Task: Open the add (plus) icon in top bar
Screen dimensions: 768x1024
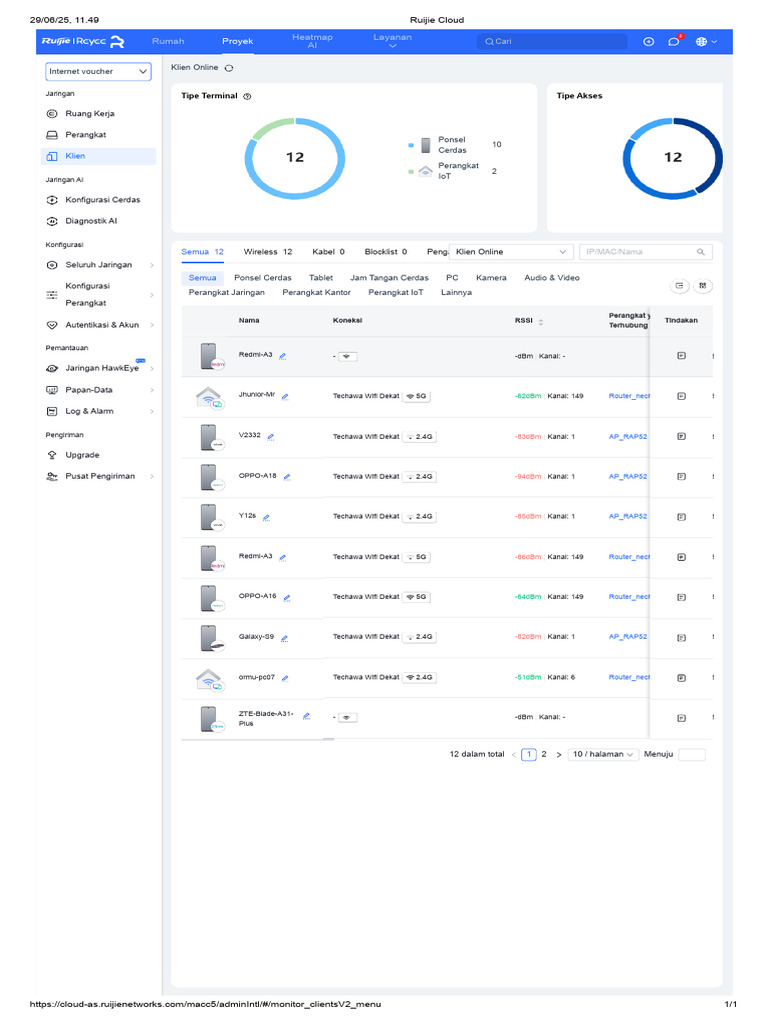Action: (x=648, y=41)
